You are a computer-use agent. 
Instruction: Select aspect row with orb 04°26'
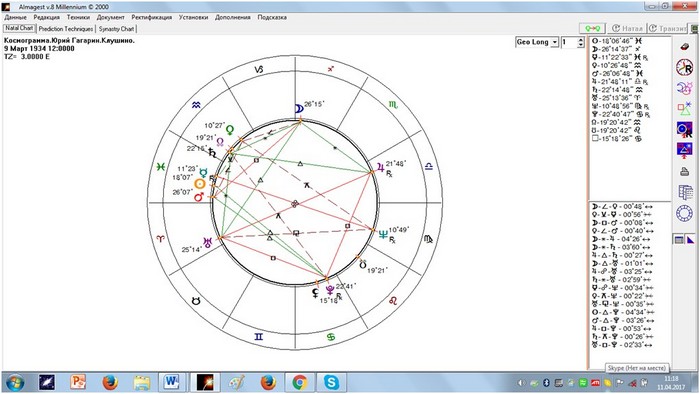(622, 239)
